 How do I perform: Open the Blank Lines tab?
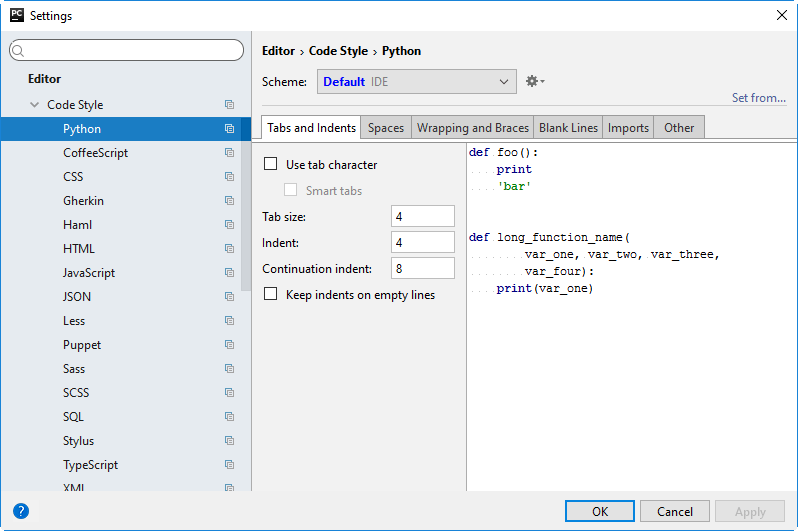(x=568, y=128)
